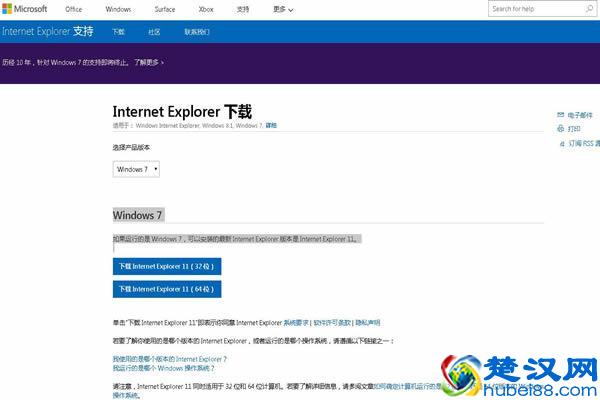
Task: Select Xbox in the top navigation
Action: (x=206, y=9)
